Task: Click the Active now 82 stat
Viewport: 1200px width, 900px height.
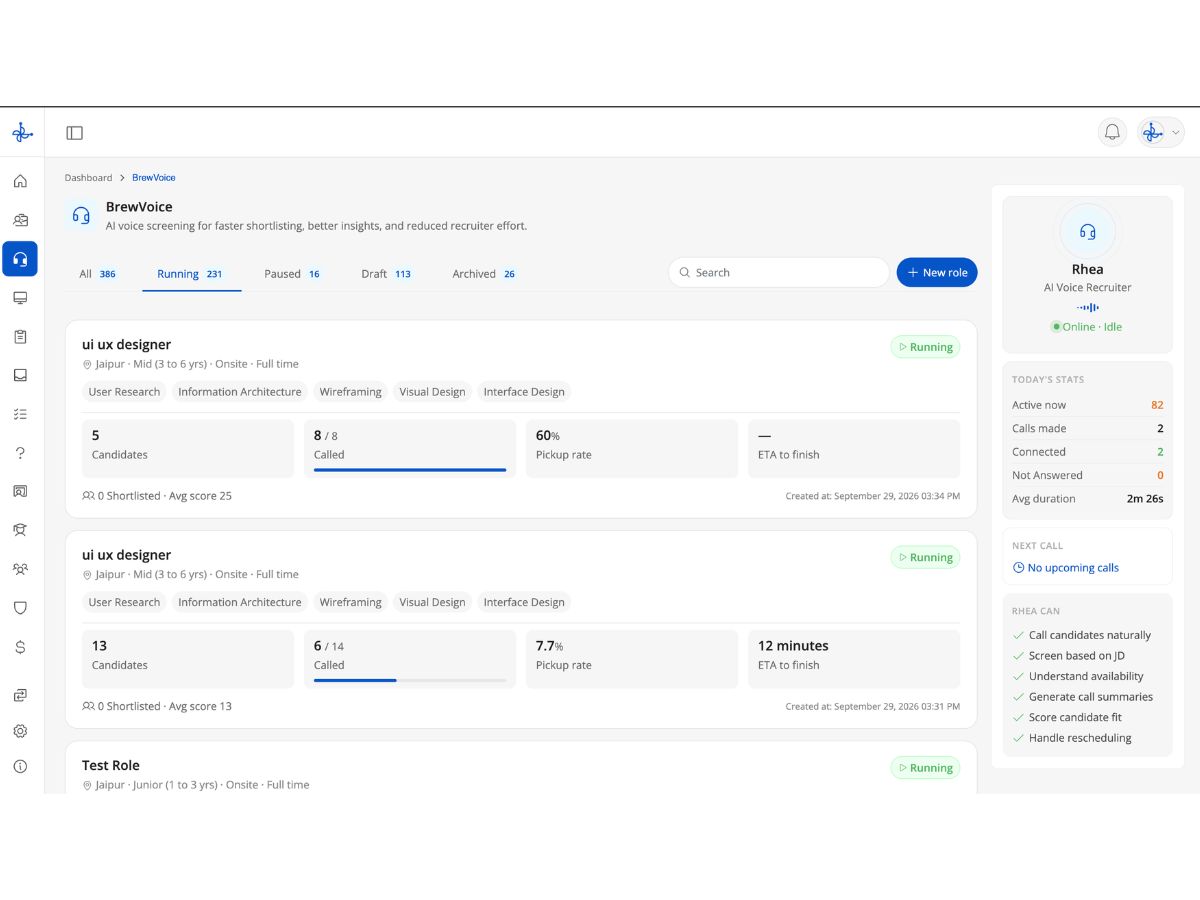Action: coord(1088,405)
